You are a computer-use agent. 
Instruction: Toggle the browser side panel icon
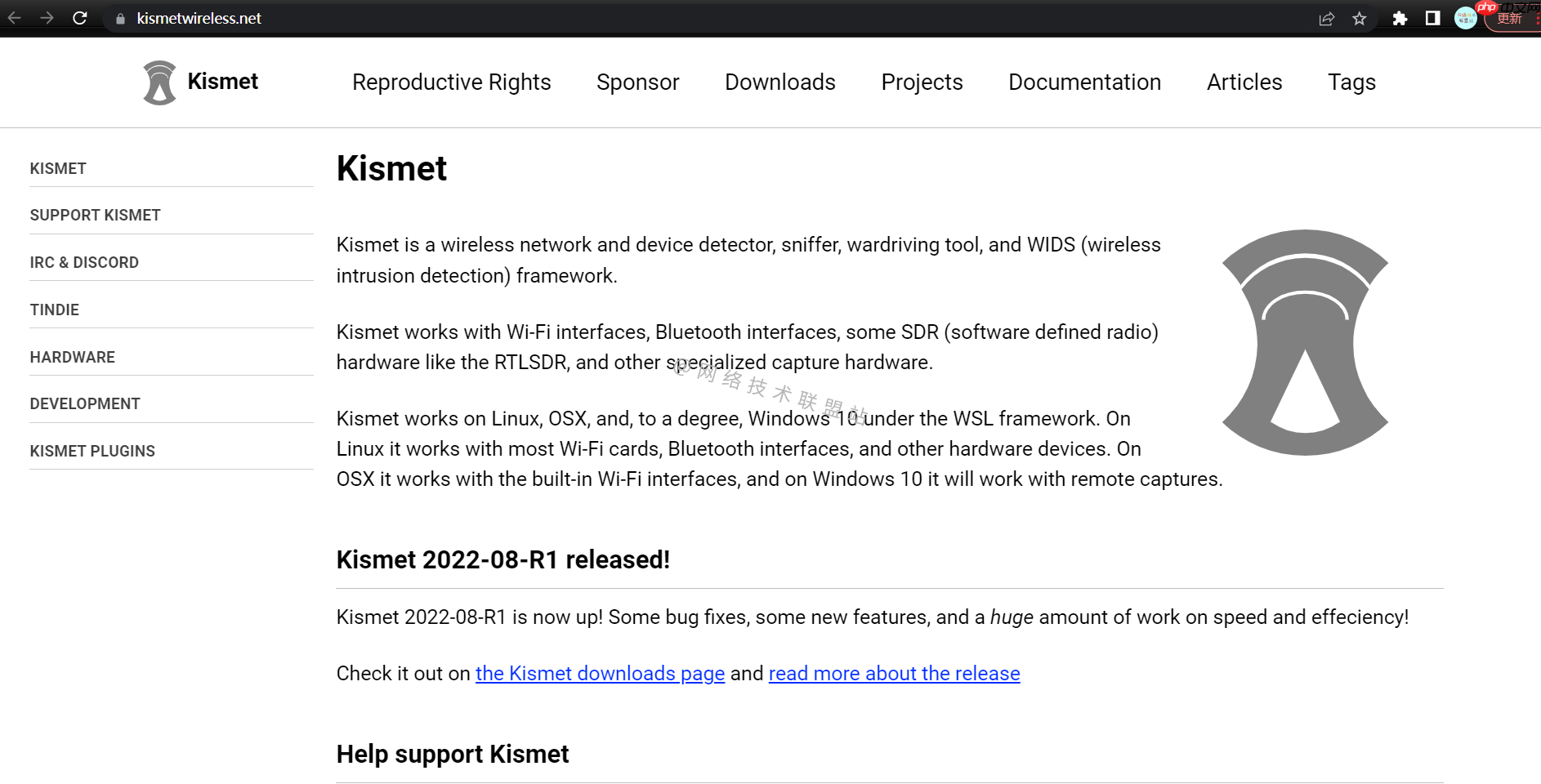pyautogui.click(x=1432, y=18)
